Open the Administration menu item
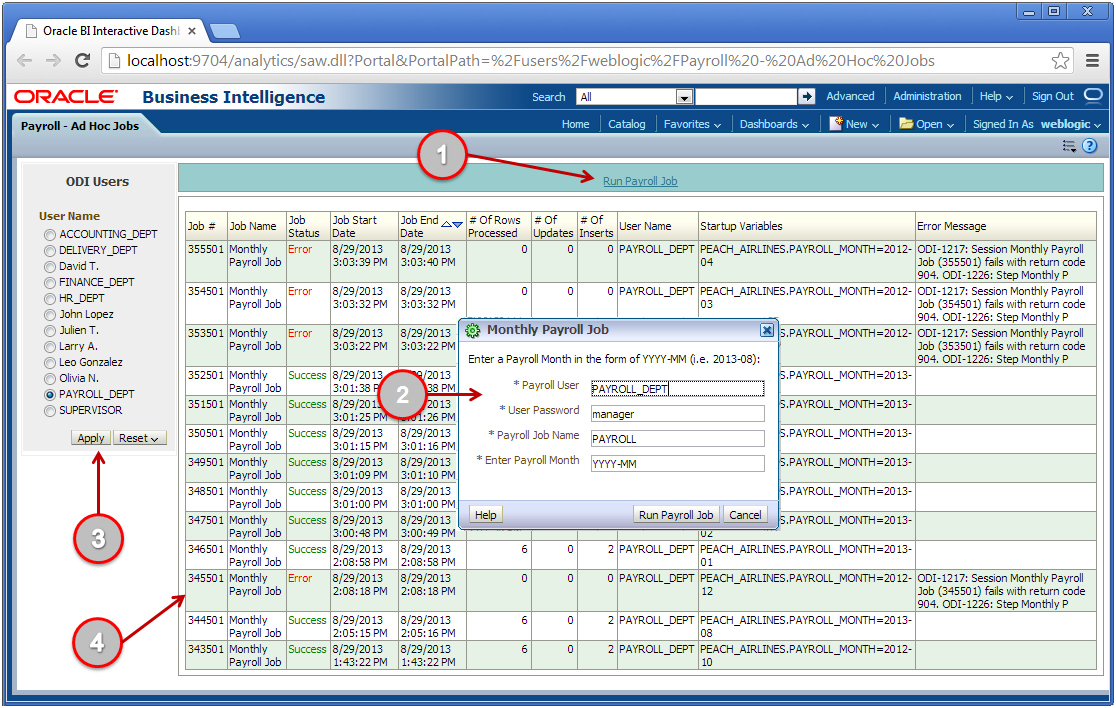Screen dimensions: 1116x708 927,96
